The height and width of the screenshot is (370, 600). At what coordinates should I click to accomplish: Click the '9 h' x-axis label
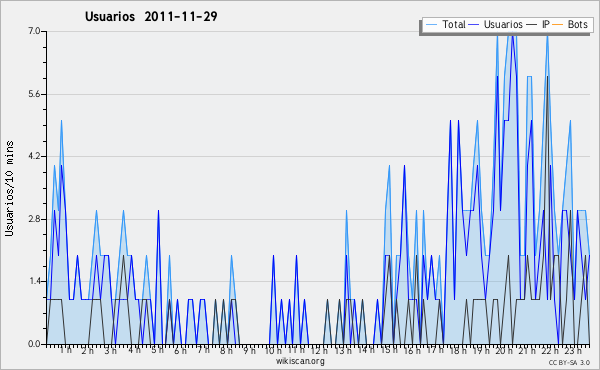[x=249, y=350]
